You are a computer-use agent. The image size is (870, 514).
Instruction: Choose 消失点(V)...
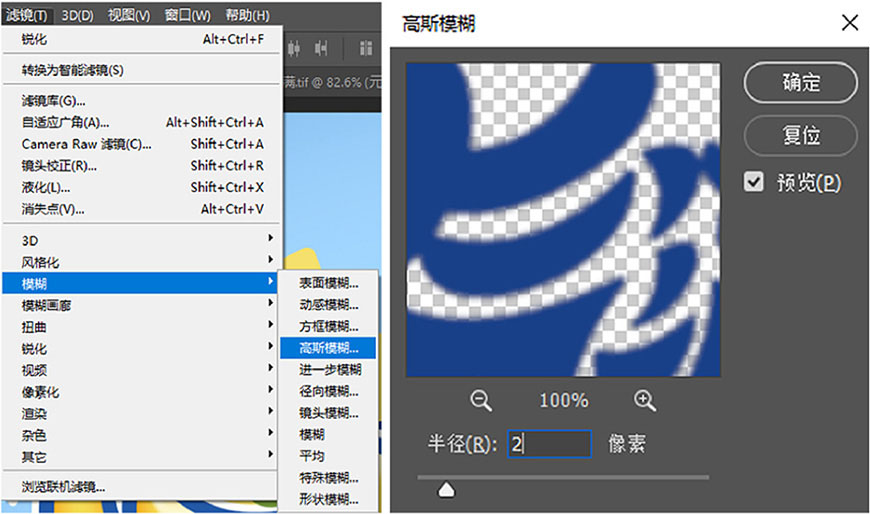(x=142, y=209)
